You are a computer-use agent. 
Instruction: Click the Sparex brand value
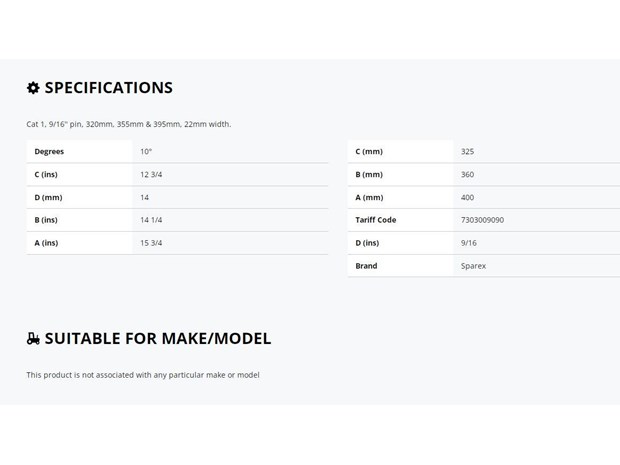click(x=473, y=266)
